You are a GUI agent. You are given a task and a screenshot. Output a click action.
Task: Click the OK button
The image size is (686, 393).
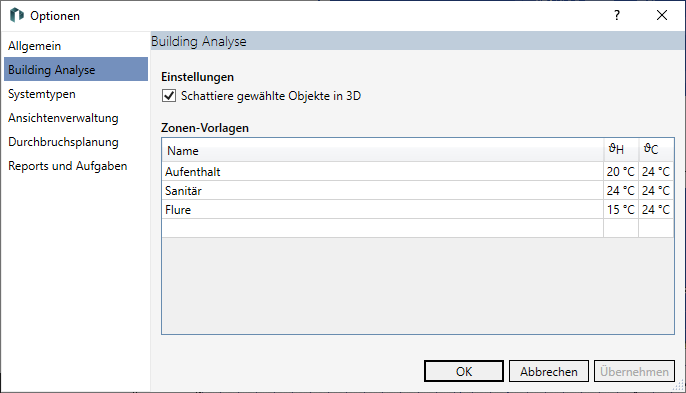pos(464,371)
